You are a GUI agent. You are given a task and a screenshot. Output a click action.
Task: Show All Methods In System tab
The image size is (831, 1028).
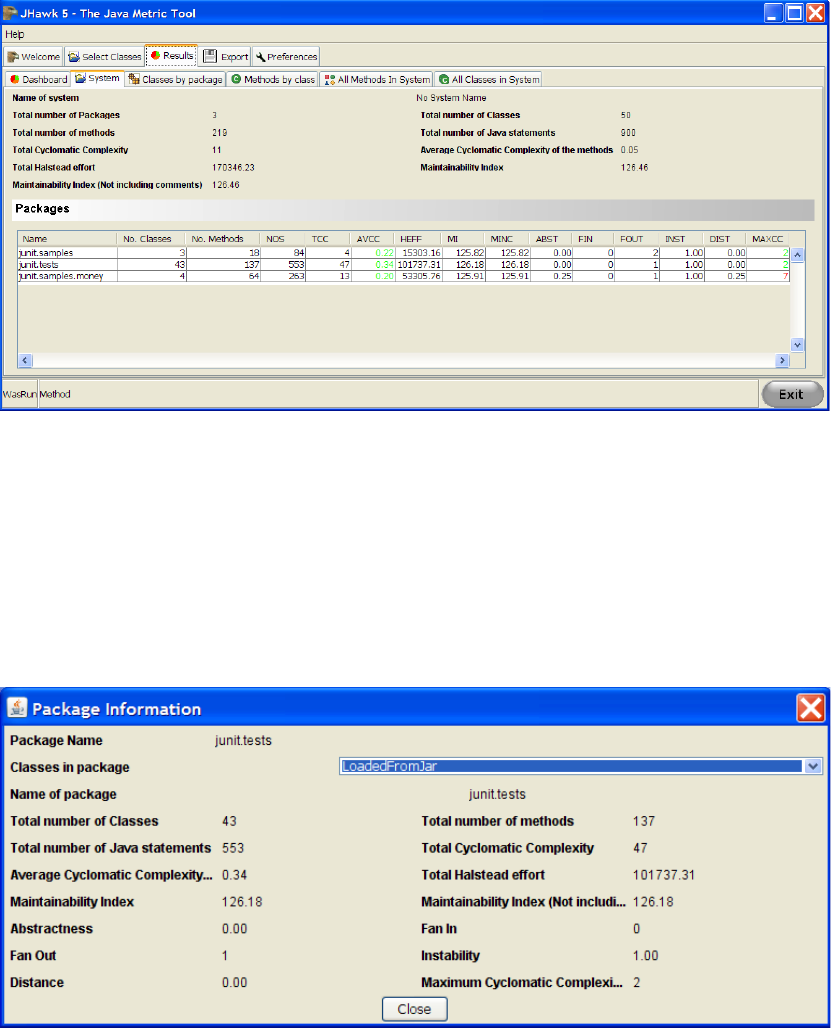377,79
